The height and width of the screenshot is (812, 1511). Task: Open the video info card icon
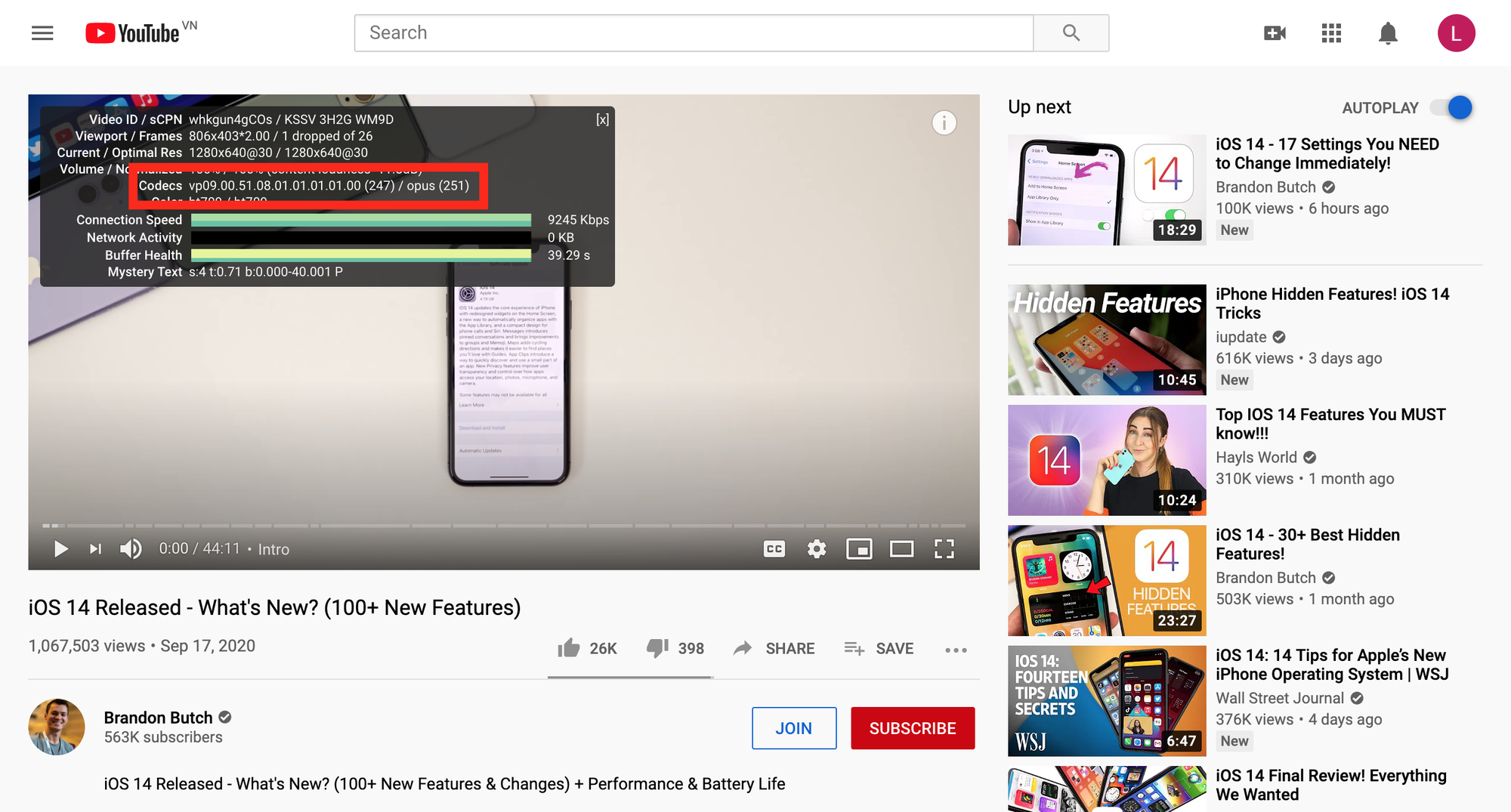(944, 123)
